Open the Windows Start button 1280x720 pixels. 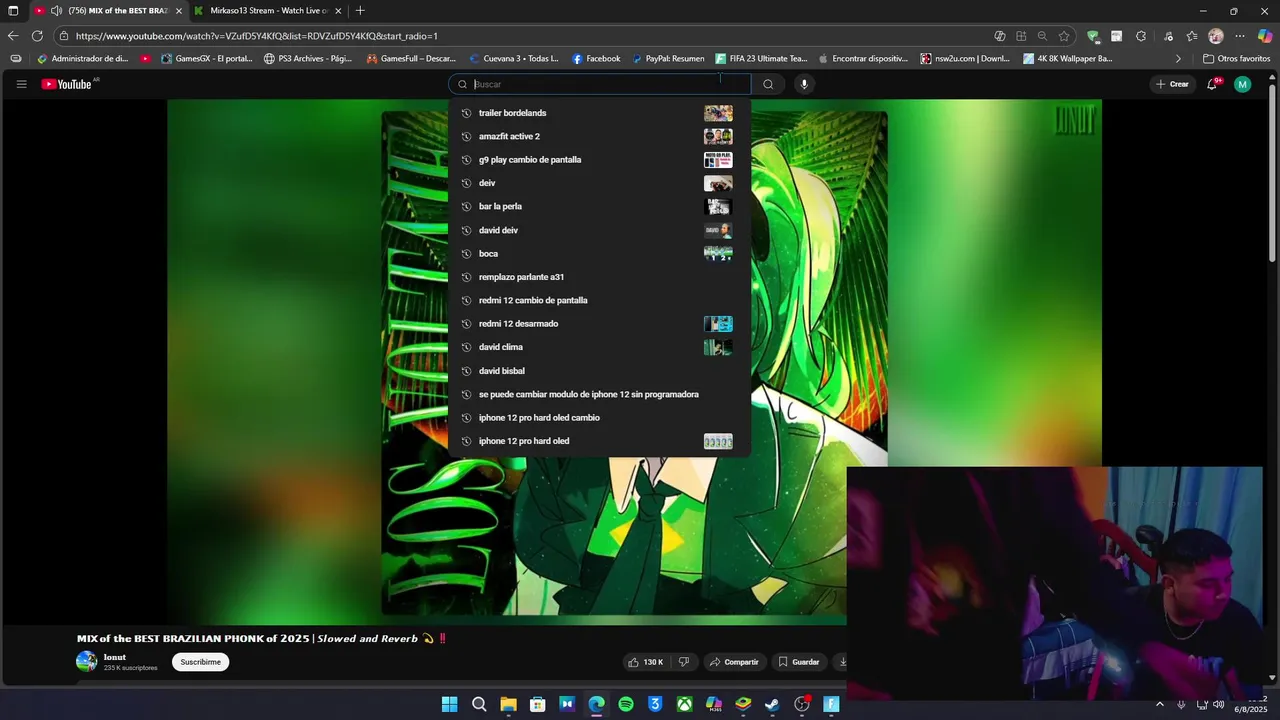[x=449, y=704]
